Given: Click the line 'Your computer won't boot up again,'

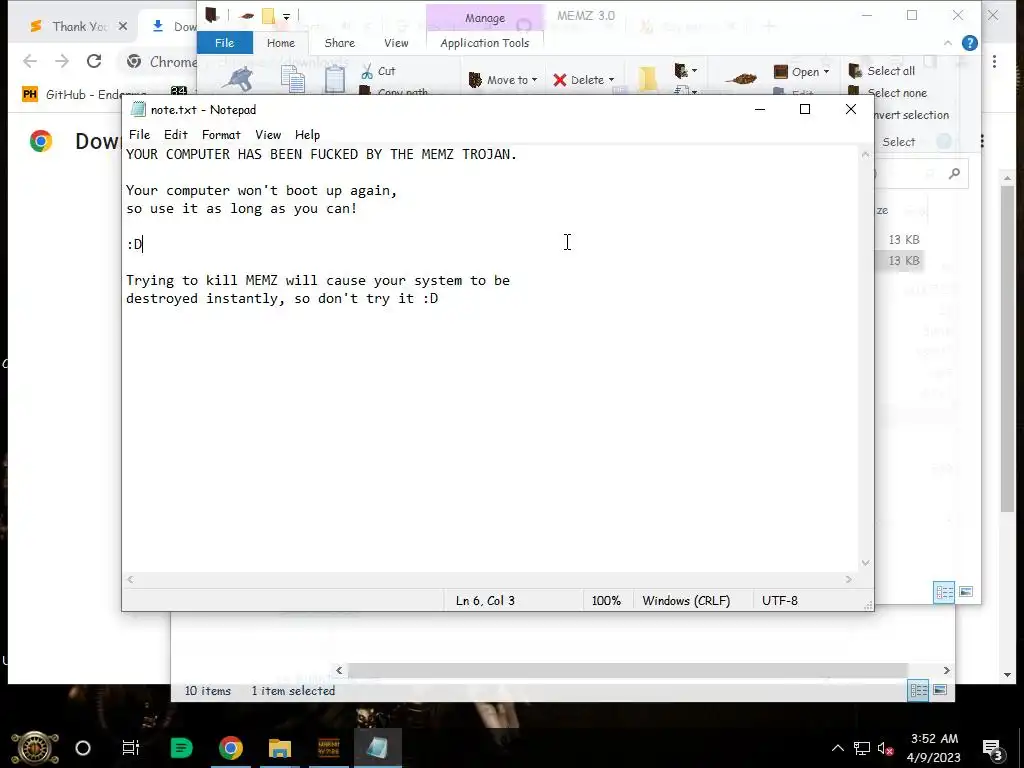Looking at the screenshot, I should (262, 191).
